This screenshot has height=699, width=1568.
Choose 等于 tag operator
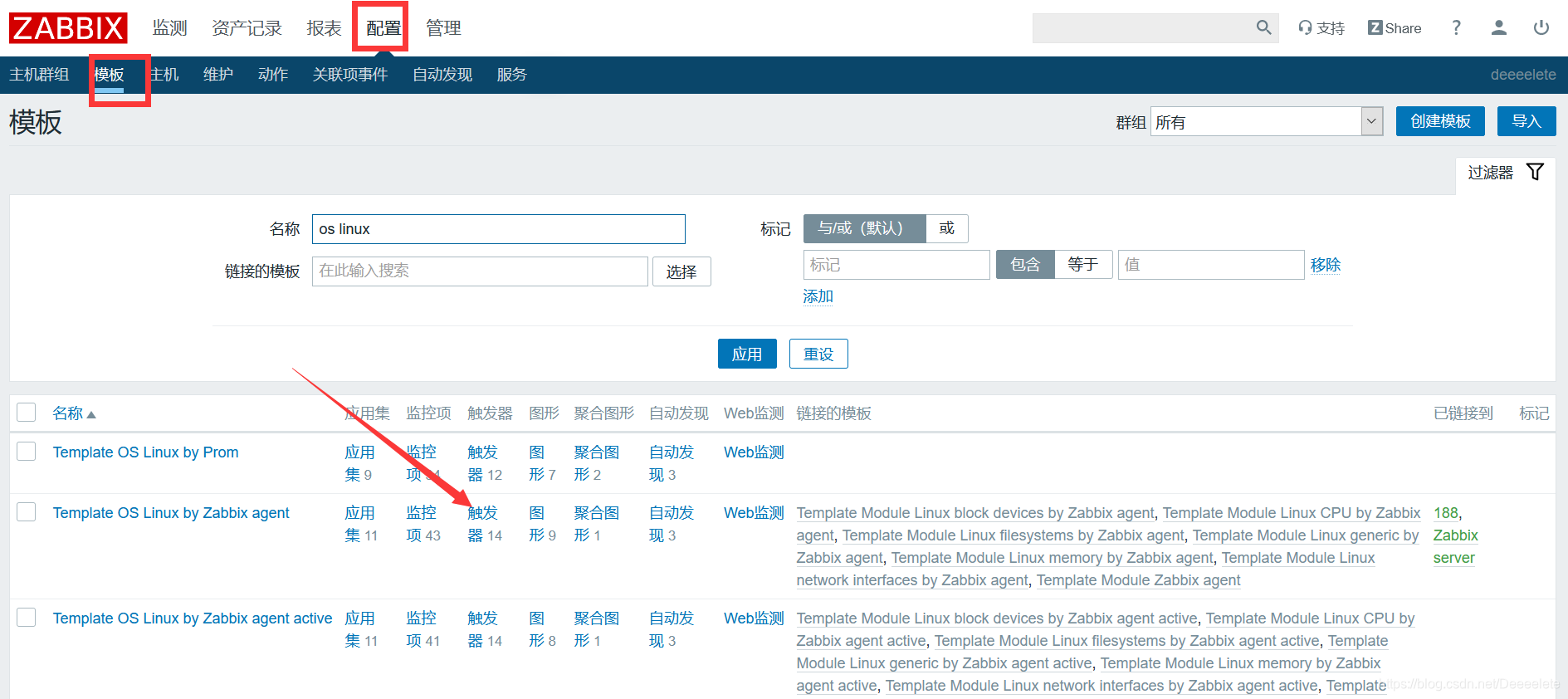(x=1083, y=265)
